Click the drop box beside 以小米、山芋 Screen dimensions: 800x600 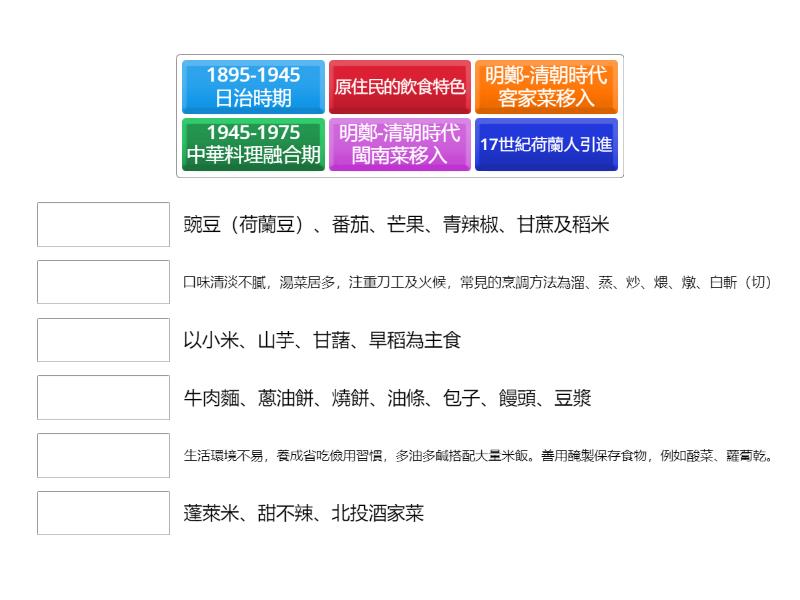coord(104,340)
